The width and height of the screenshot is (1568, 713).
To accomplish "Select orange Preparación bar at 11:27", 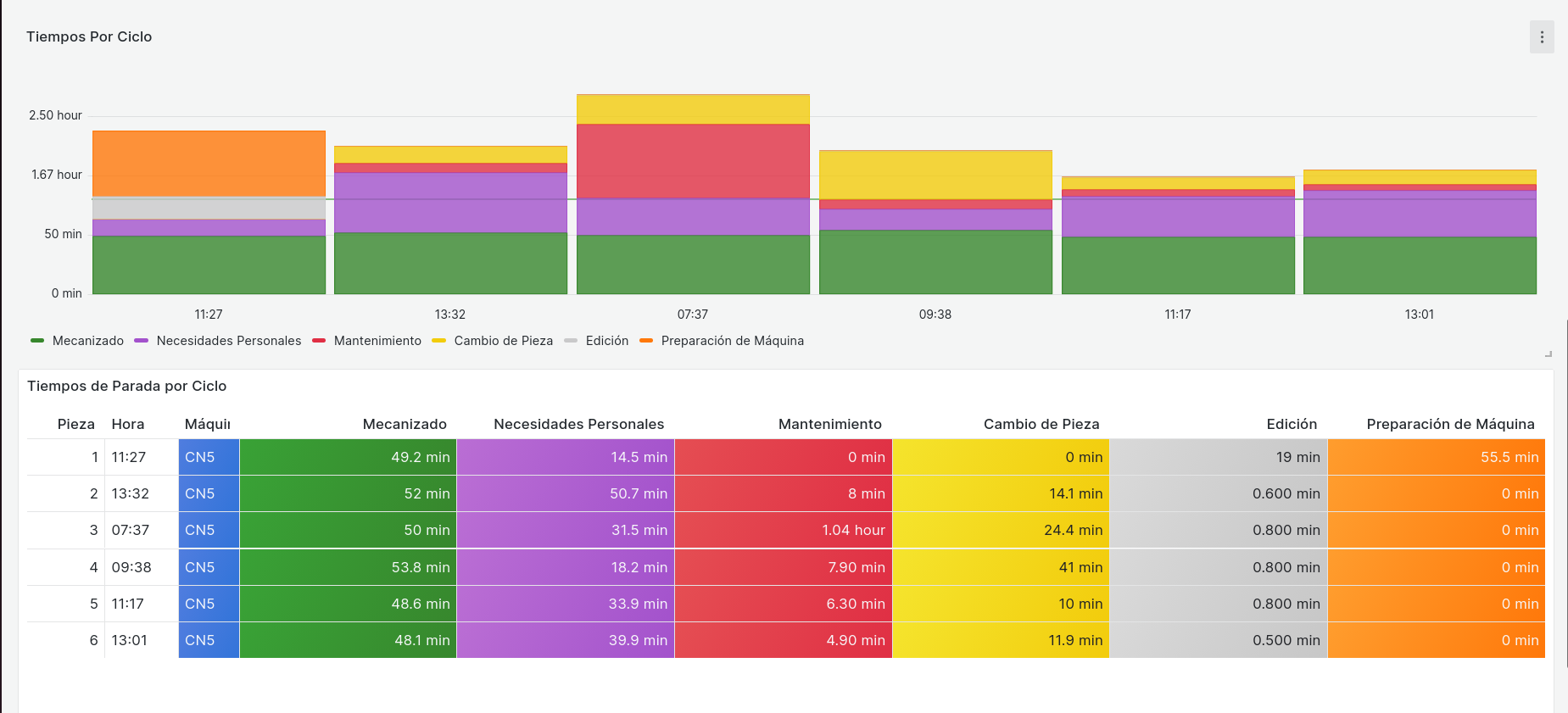I will coord(209,164).
